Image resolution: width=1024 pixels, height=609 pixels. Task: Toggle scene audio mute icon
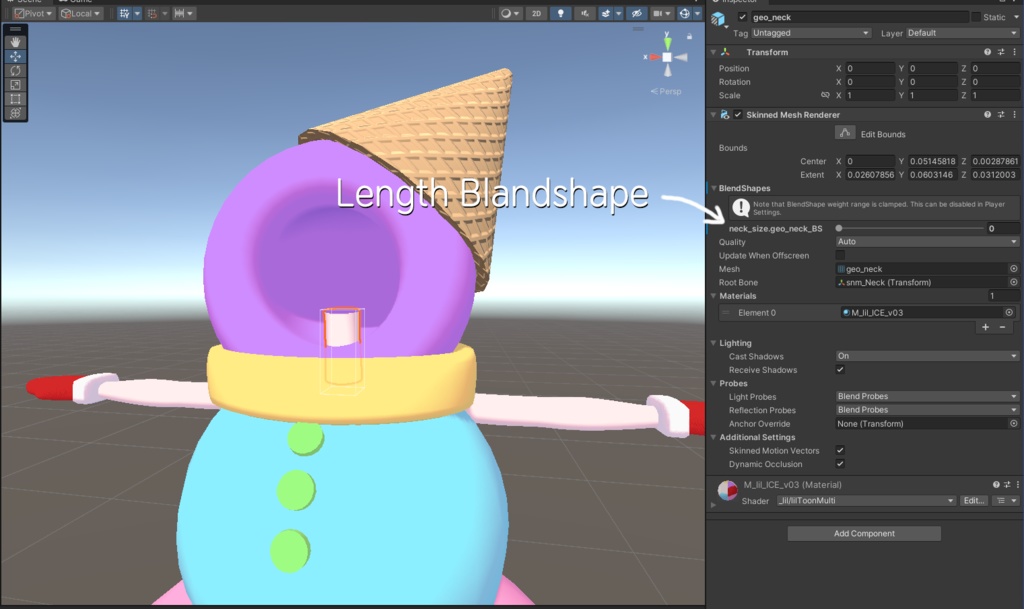[584, 13]
